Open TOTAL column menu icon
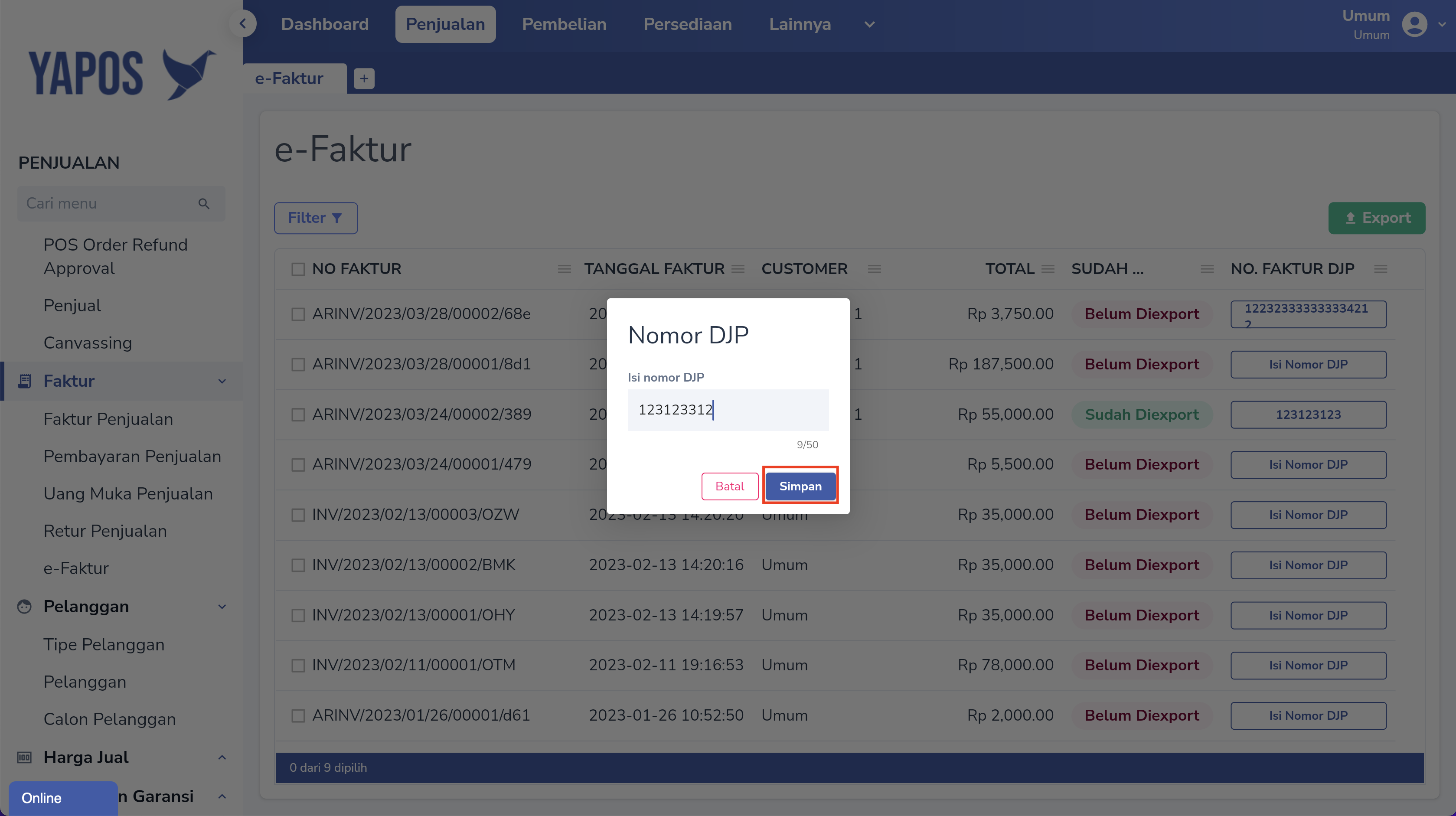The image size is (1456, 816). coord(1048,269)
